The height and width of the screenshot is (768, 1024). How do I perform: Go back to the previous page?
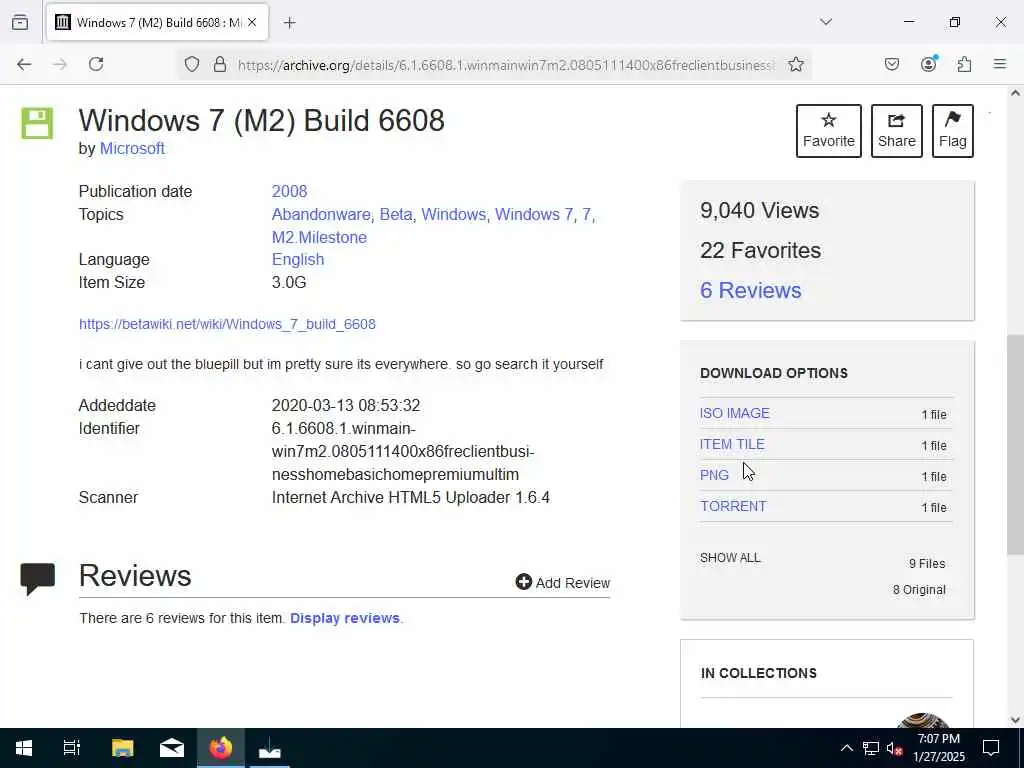[x=24, y=64]
